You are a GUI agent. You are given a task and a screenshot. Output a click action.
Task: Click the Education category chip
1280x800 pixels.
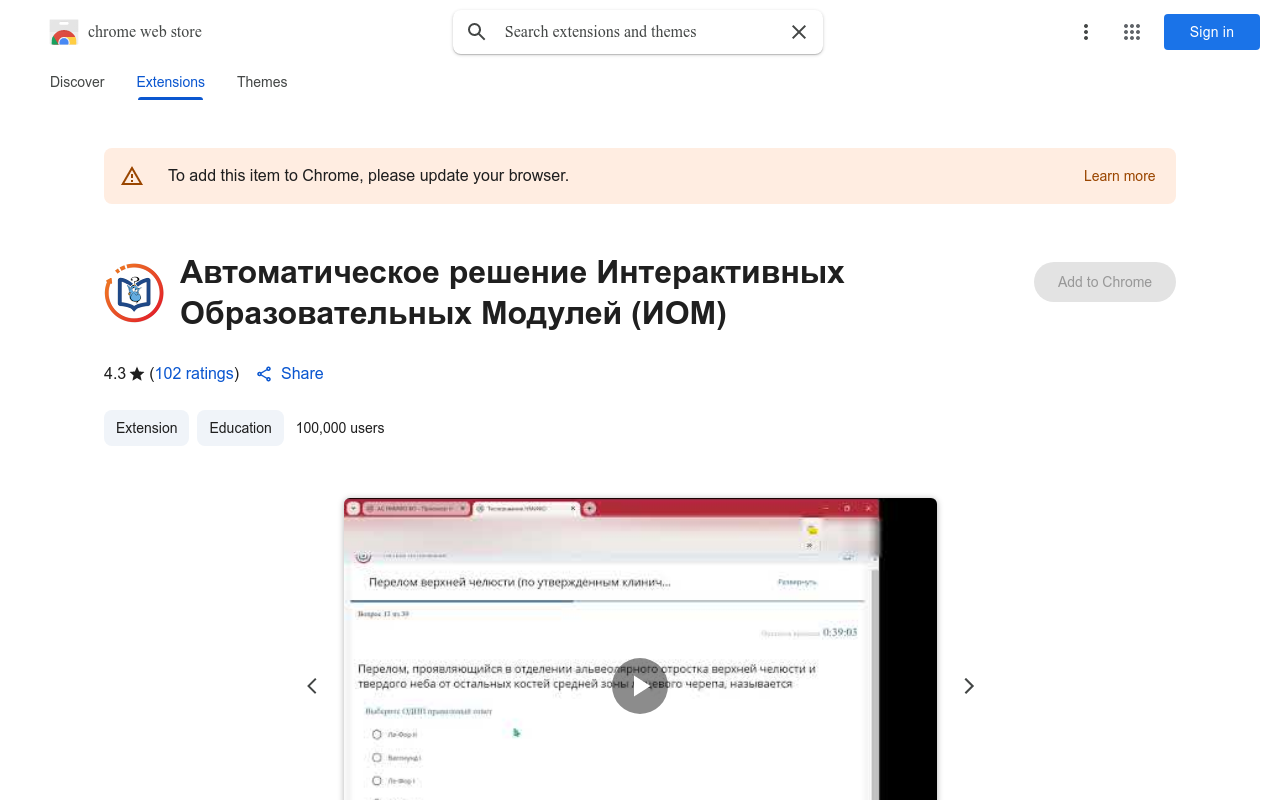click(240, 428)
